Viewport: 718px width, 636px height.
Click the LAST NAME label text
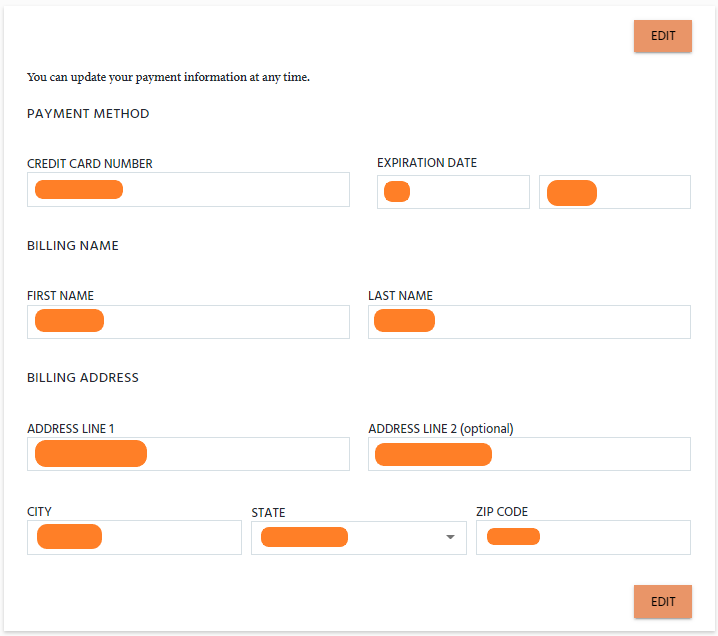pyautogui.click(x=400, y=296)
